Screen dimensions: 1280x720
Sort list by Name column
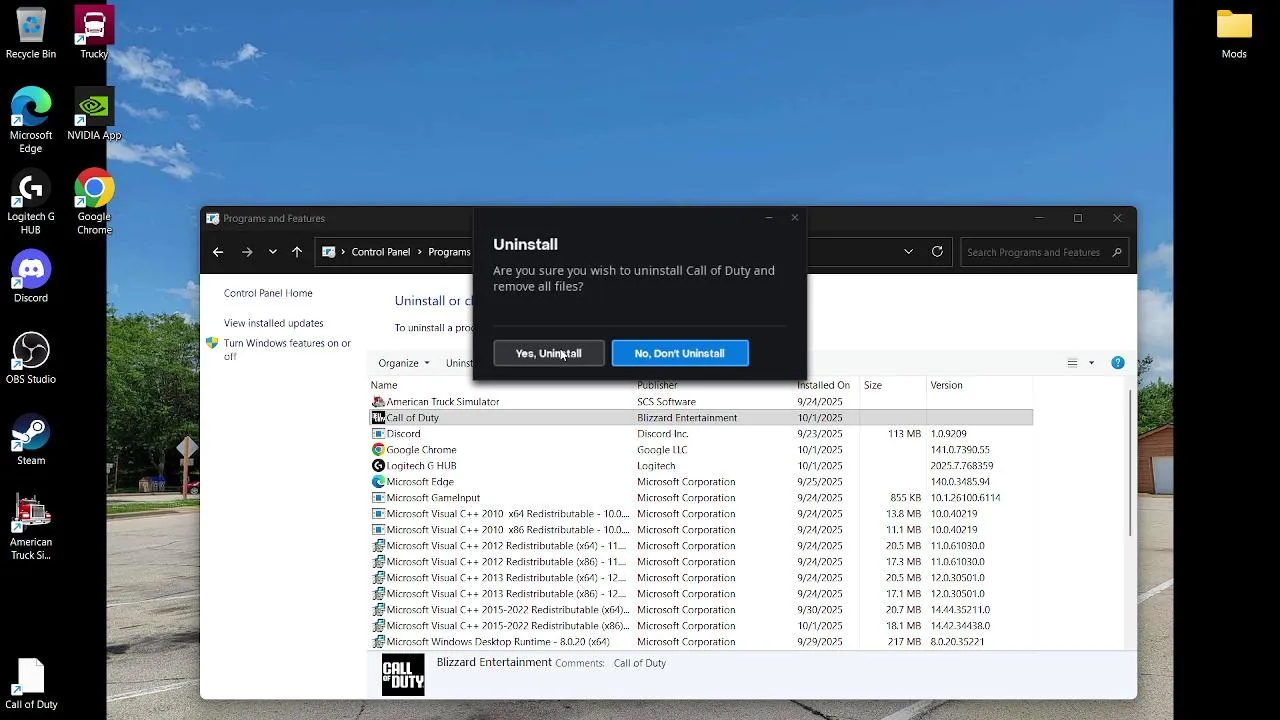(x=384, y=385)
